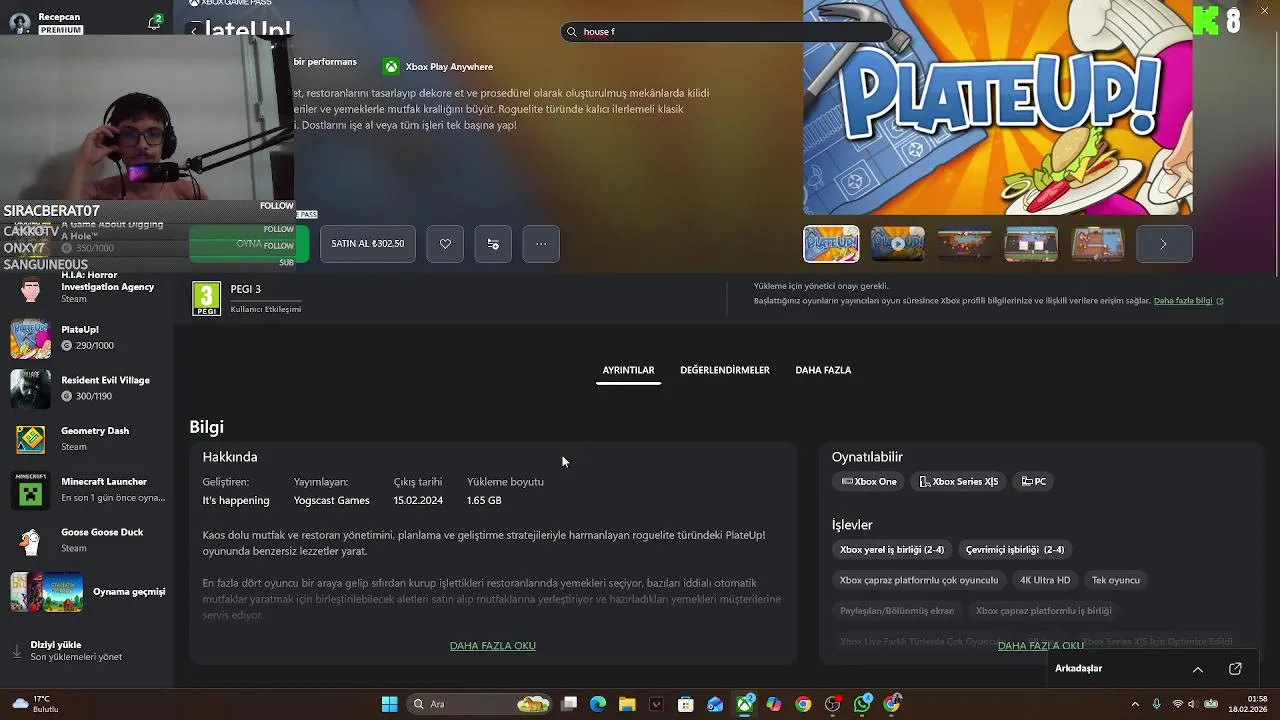Switch to the AYRINTILAR tab
1280x720 pixels.
tap(628, 370)
